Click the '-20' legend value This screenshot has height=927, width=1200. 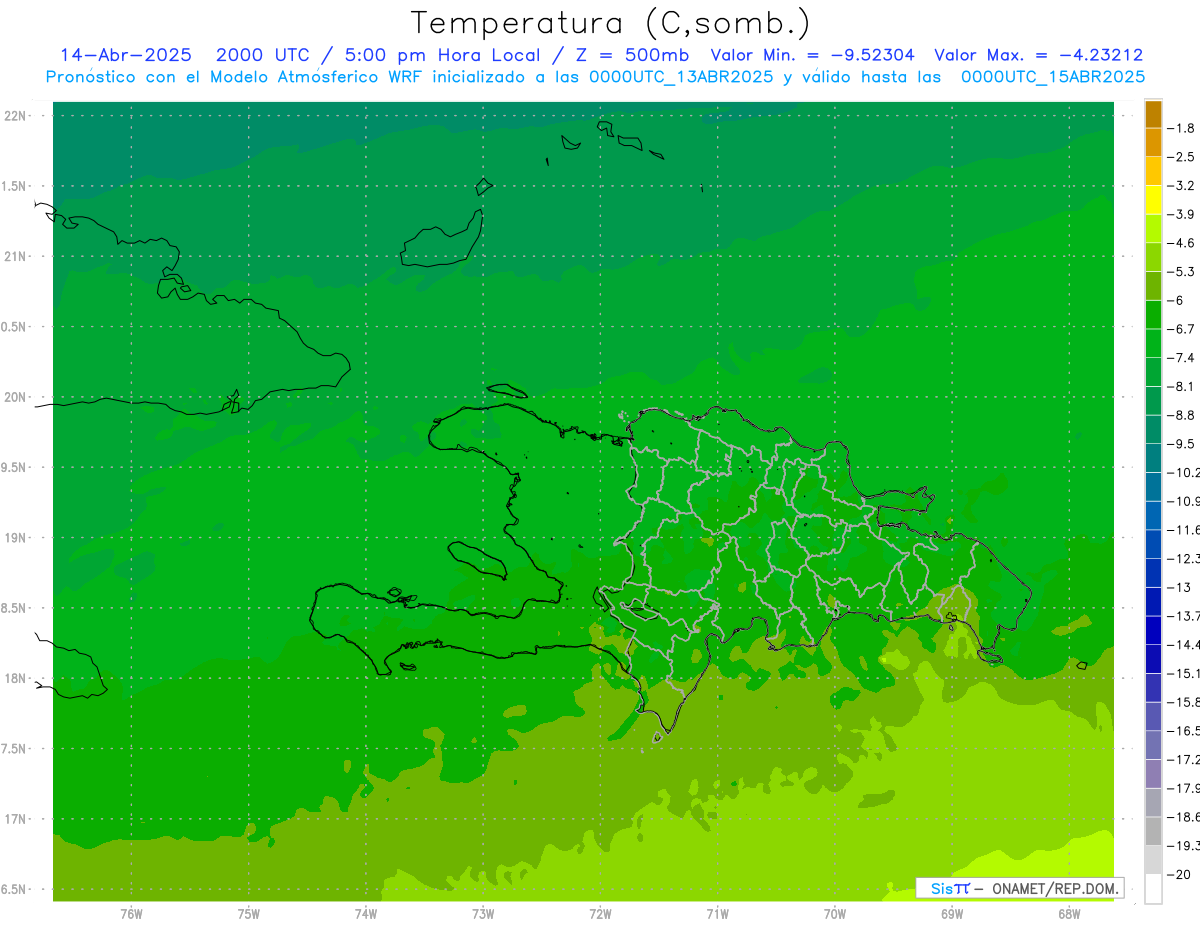coord(1179,874)
